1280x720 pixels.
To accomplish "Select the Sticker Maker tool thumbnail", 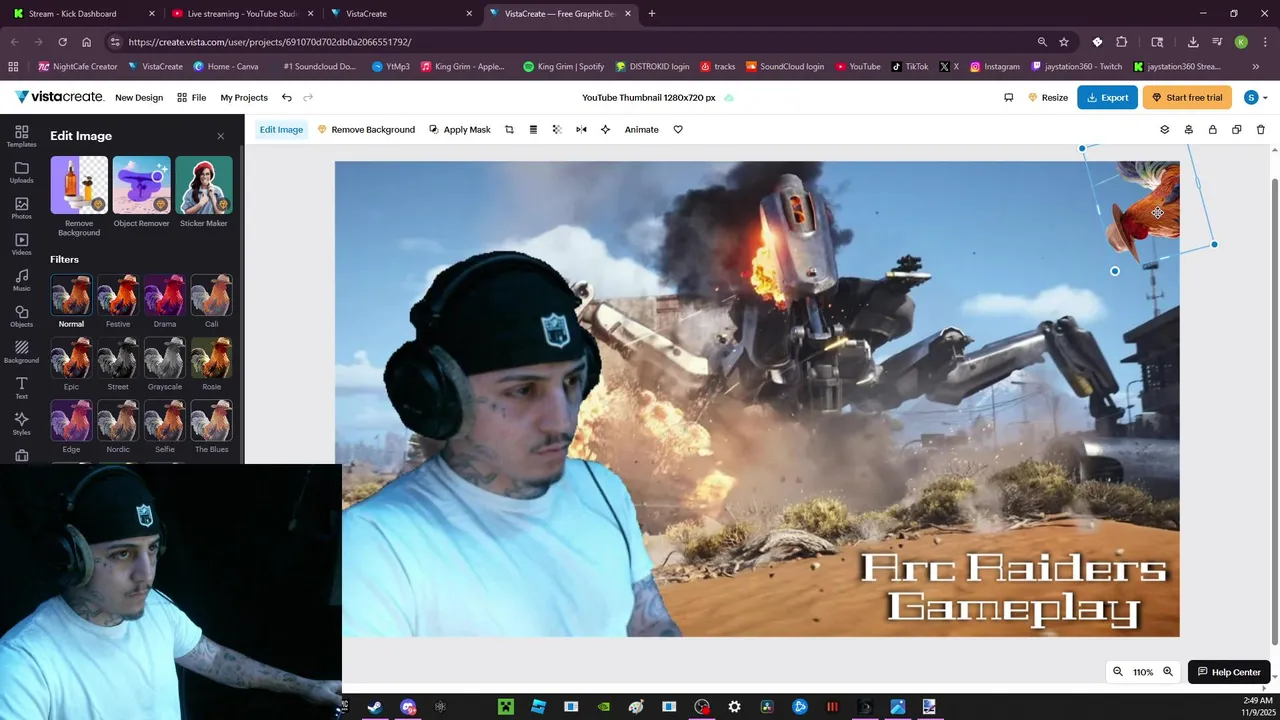I will [204, 185].
